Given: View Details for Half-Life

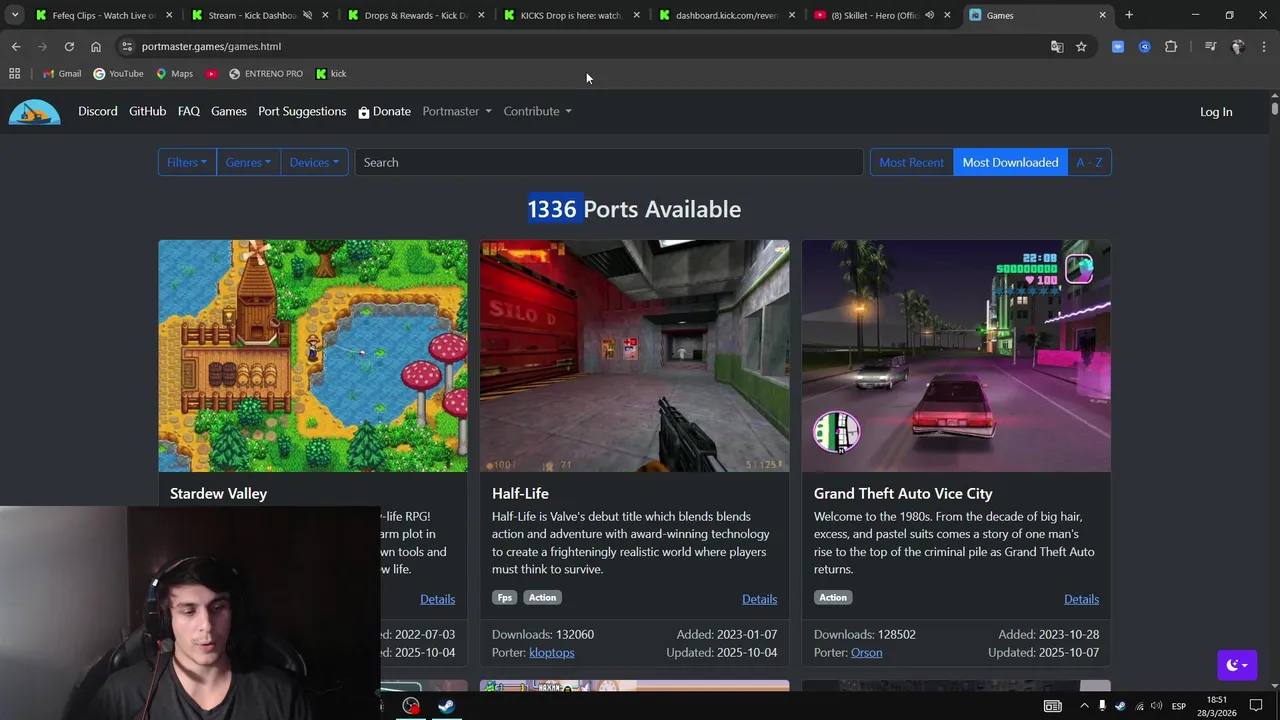Looking at the screenshot, I should [x=759, y=599].
